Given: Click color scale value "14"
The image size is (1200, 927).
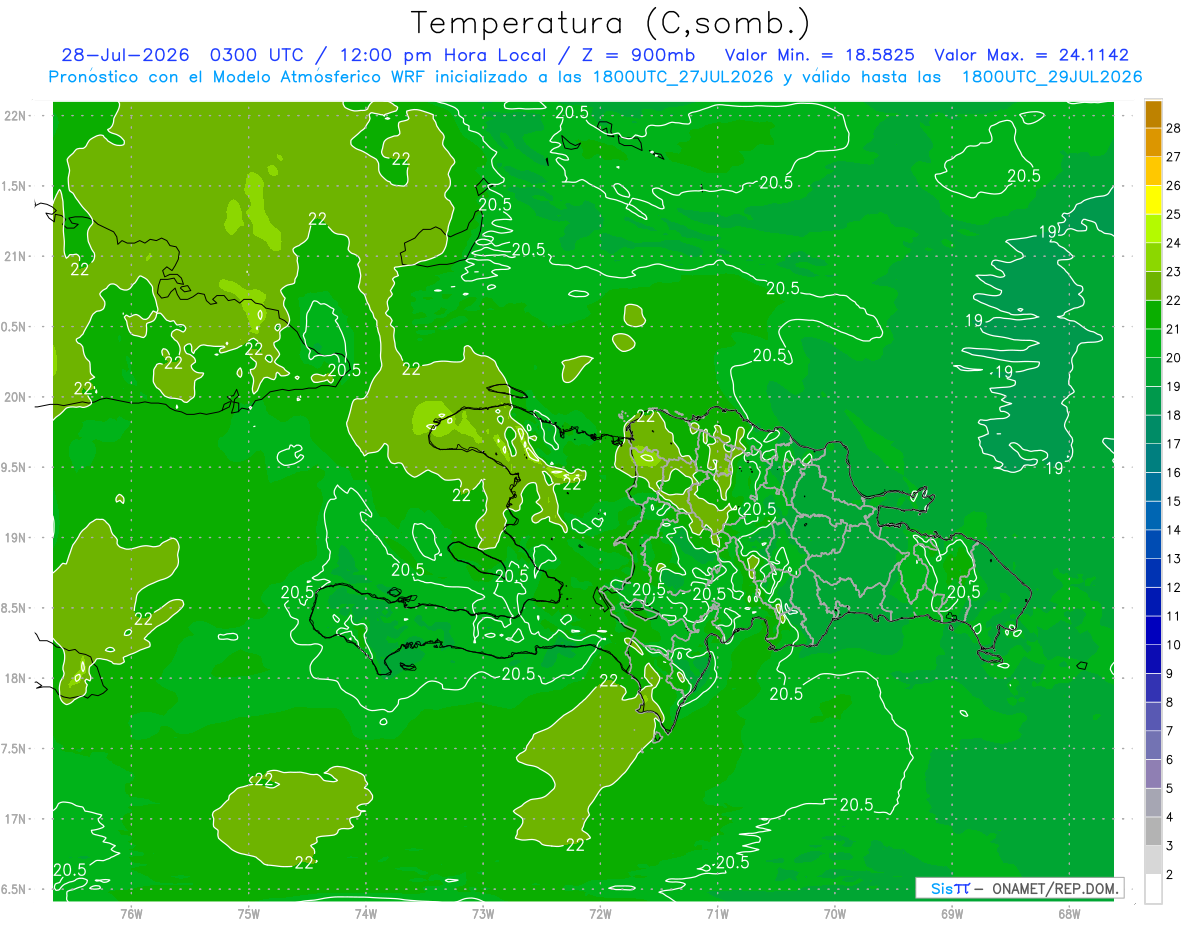Looking at the screenshot, I should pos(1174,530).
